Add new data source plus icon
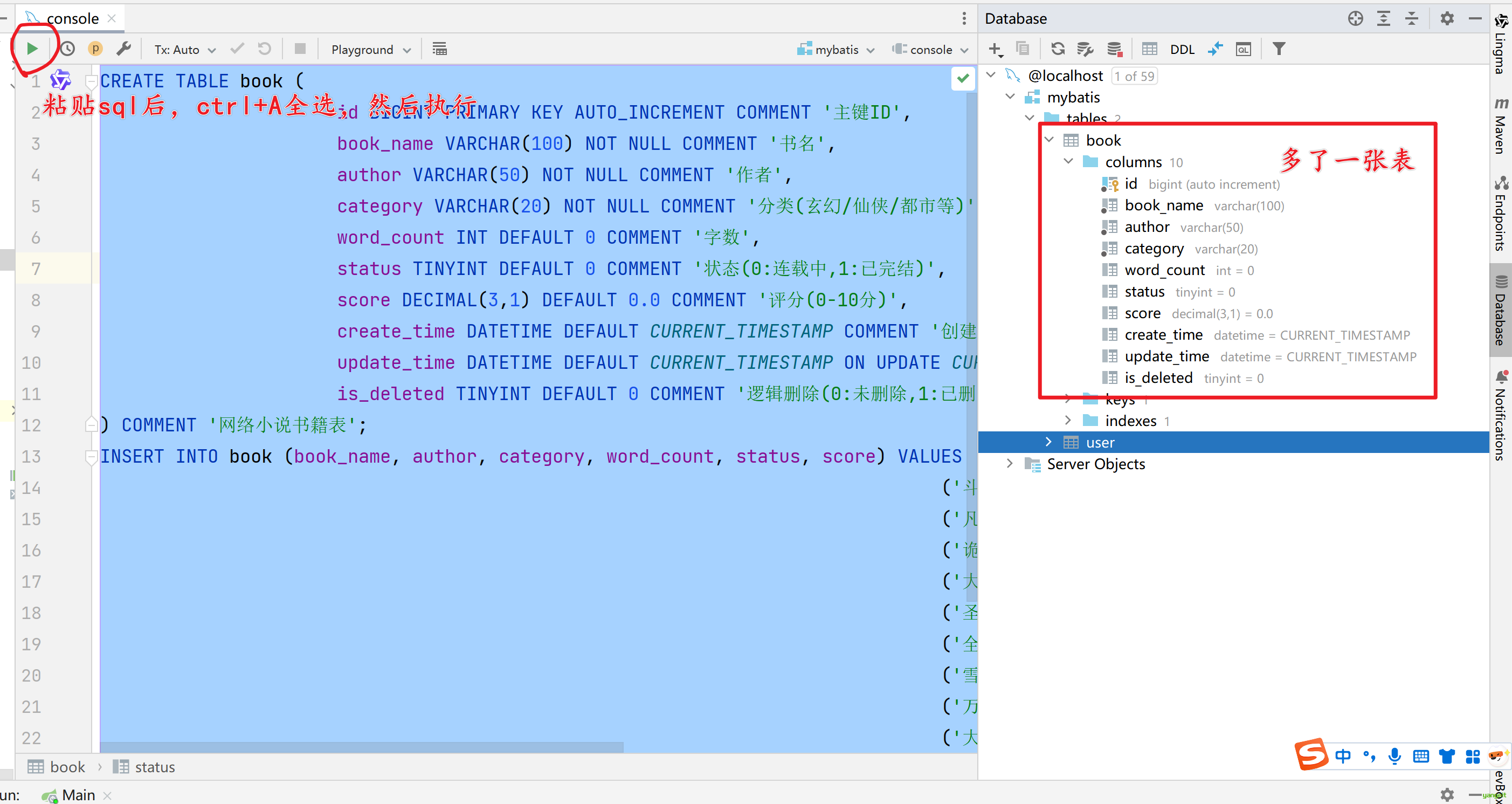Viewport: 1512px width, 804px height. [996, 49]
